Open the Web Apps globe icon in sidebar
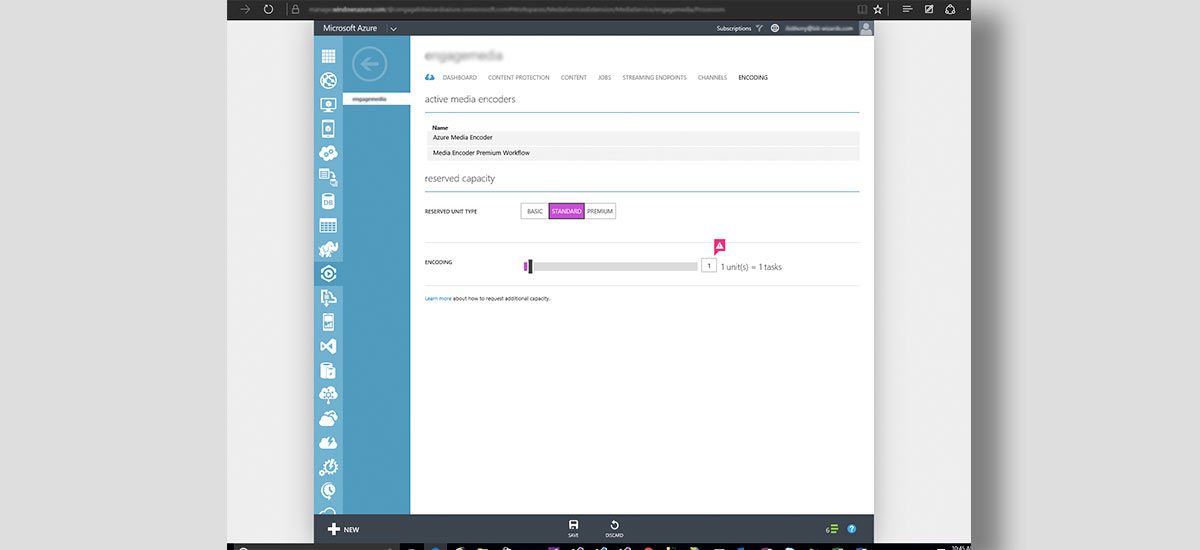1200x550 pixels. coord(328,80)
